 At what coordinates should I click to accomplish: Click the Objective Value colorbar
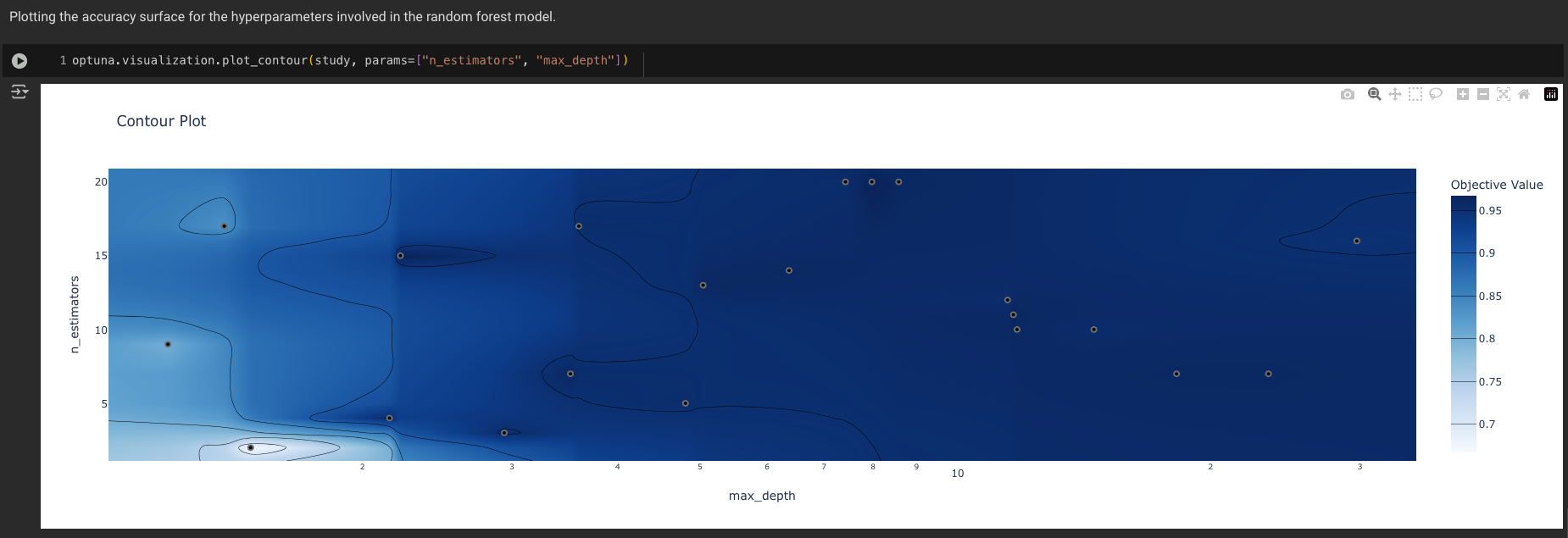[1463, 324]
